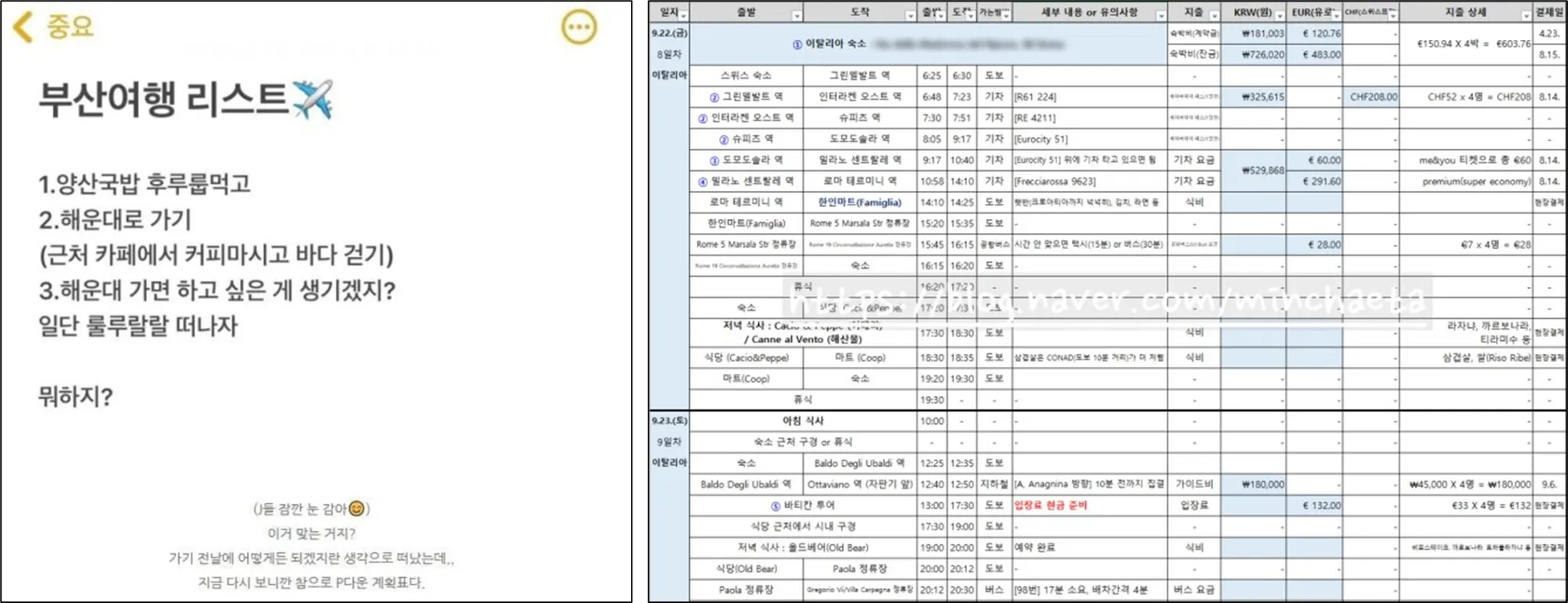Select the € 132.00 cell
The width and height of the screenshot is (1568, 603).
pos(1314,506)
